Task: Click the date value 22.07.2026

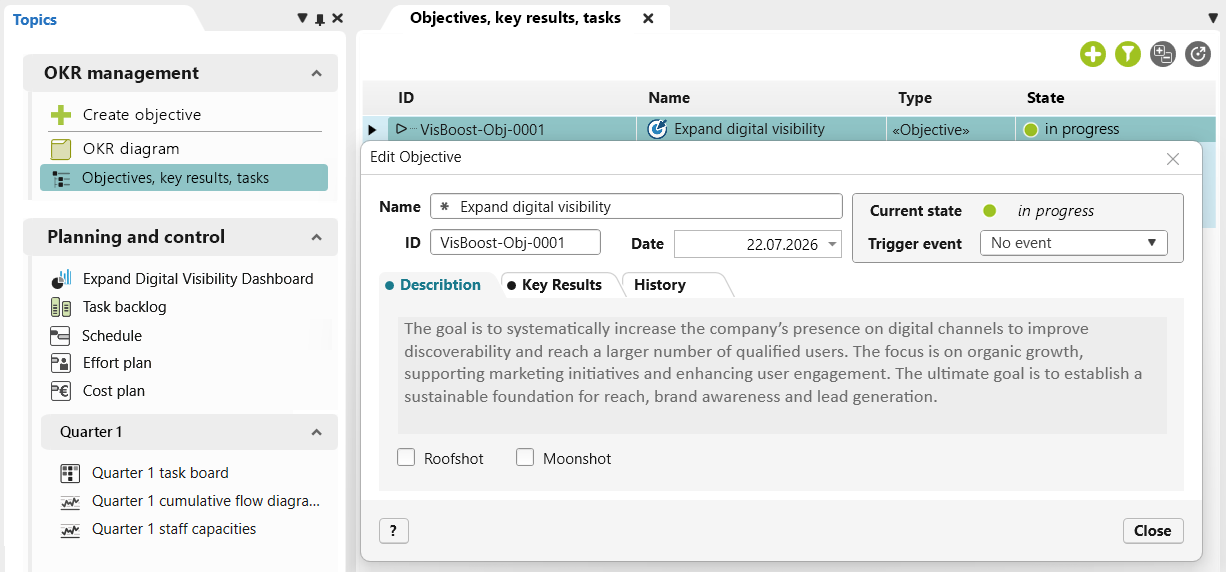Action: pyautogui.click(x=782, y=244)
